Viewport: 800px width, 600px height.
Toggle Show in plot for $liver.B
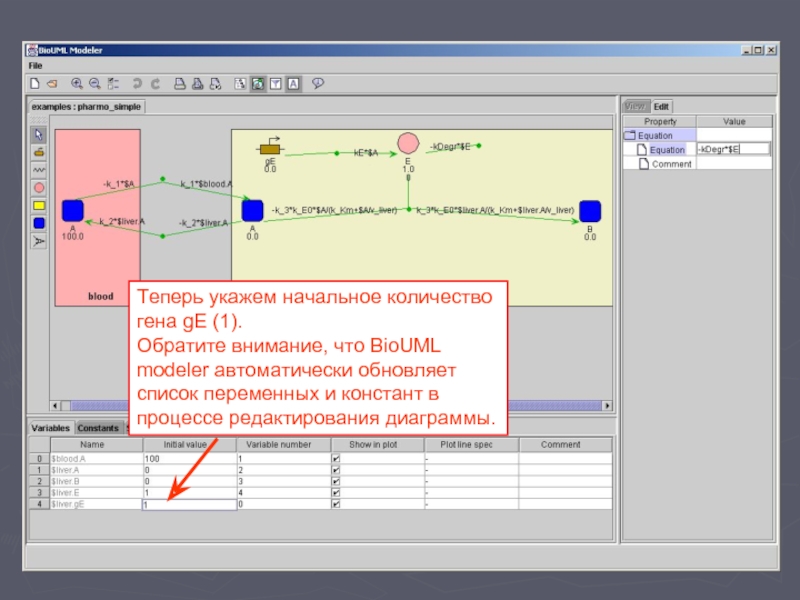pos(335,481)
